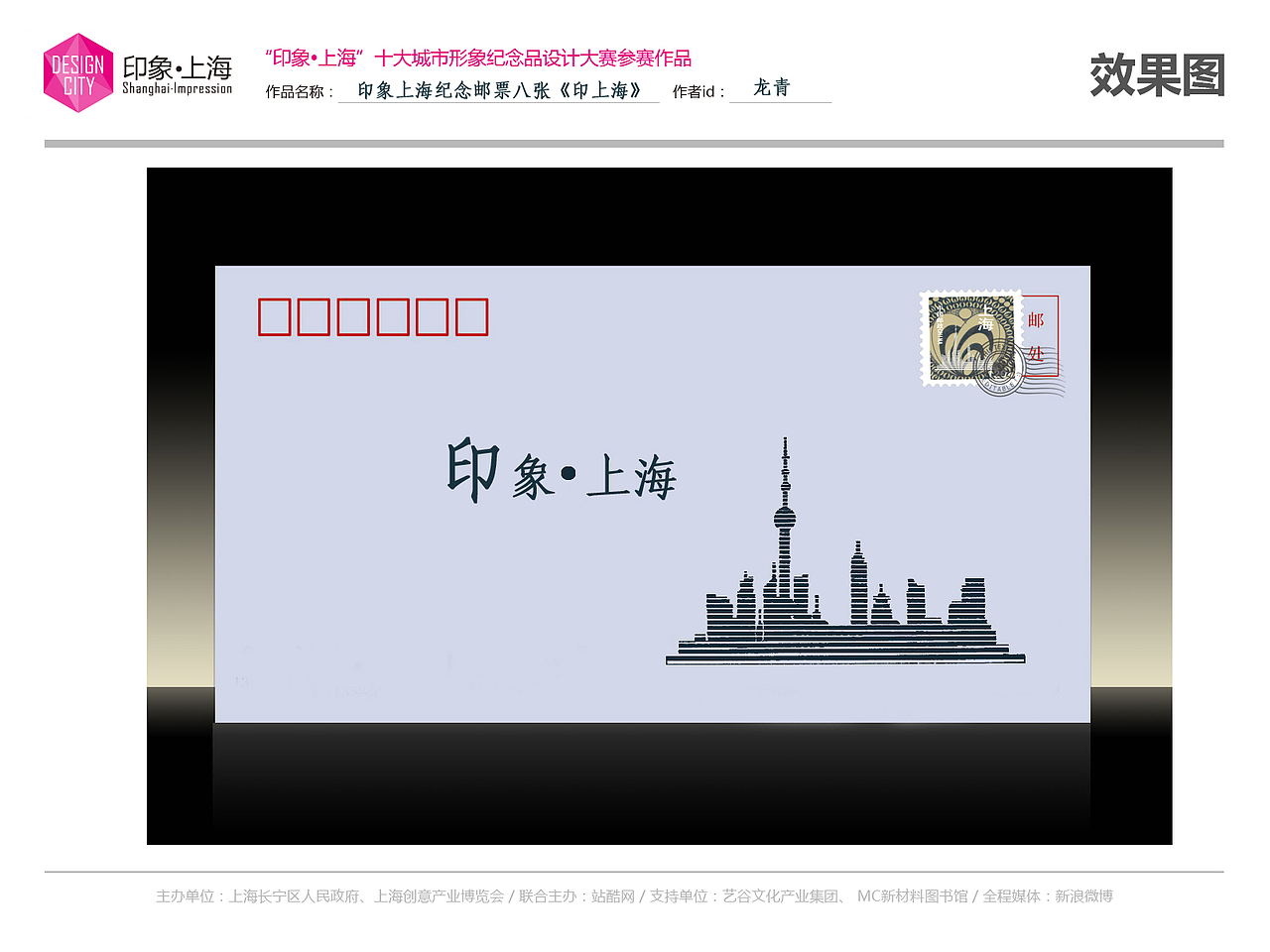Select the 印象•上海 logo beside the diamond
1270x952 pixels.
[x=179, y=67]
